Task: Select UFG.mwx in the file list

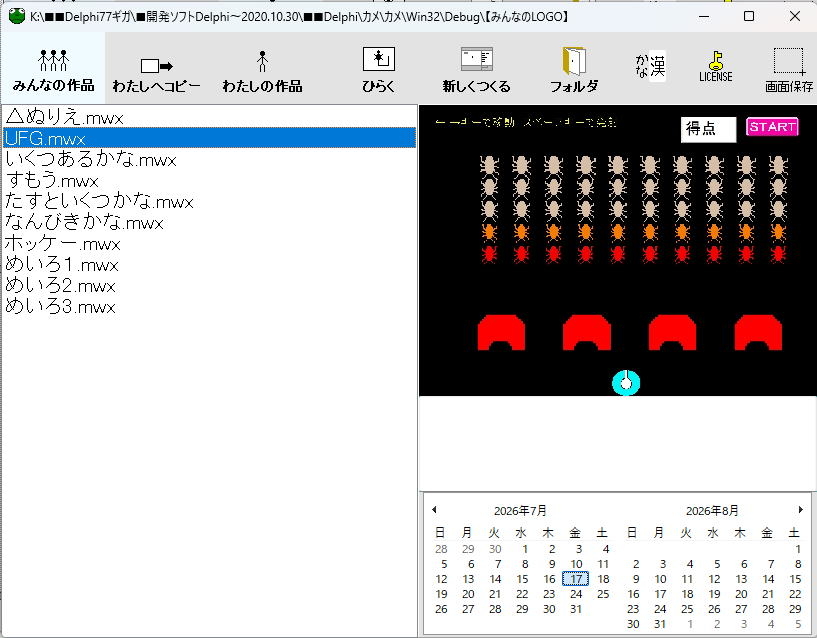Action: [209, 138]
